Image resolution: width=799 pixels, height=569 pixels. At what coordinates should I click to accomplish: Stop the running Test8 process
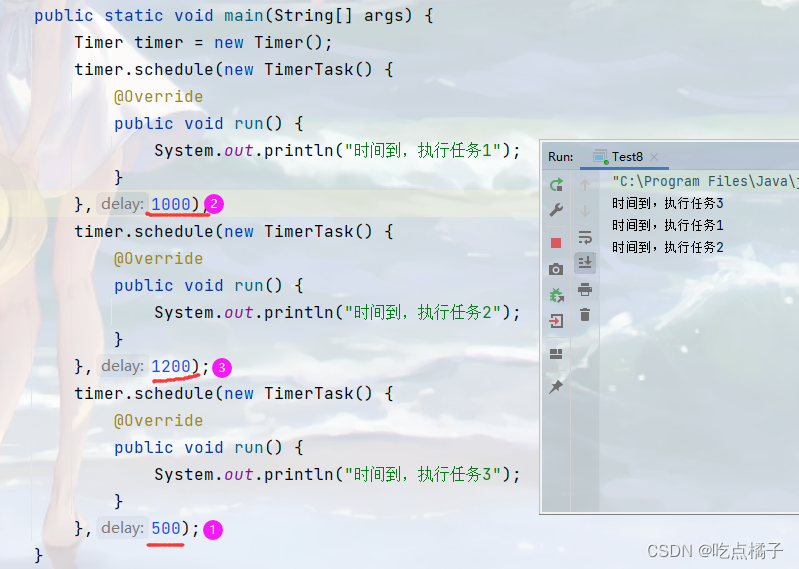[556, 243]
